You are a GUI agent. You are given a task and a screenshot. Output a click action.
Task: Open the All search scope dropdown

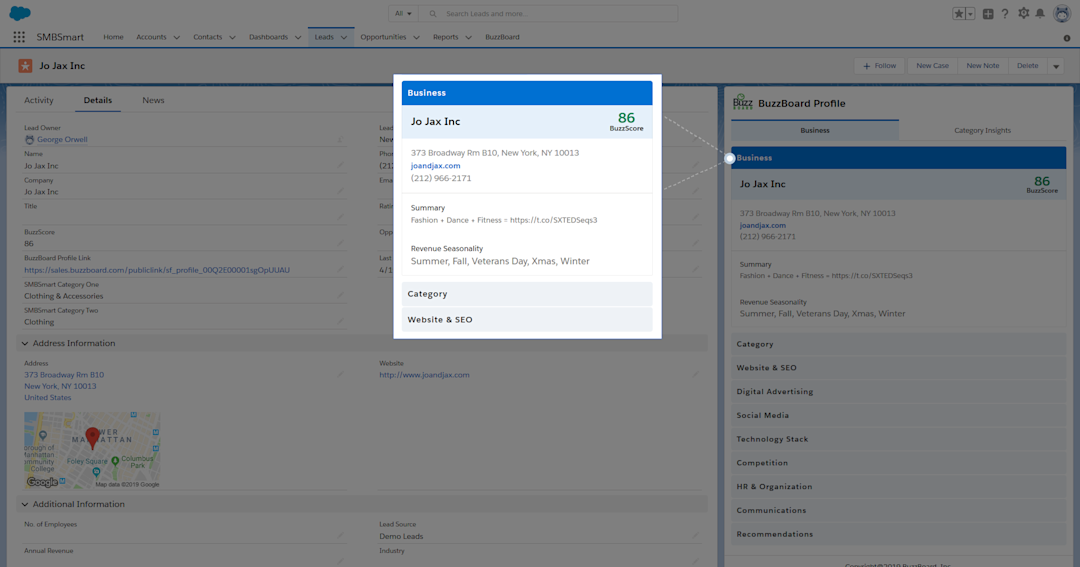click(x=403, y=14)
